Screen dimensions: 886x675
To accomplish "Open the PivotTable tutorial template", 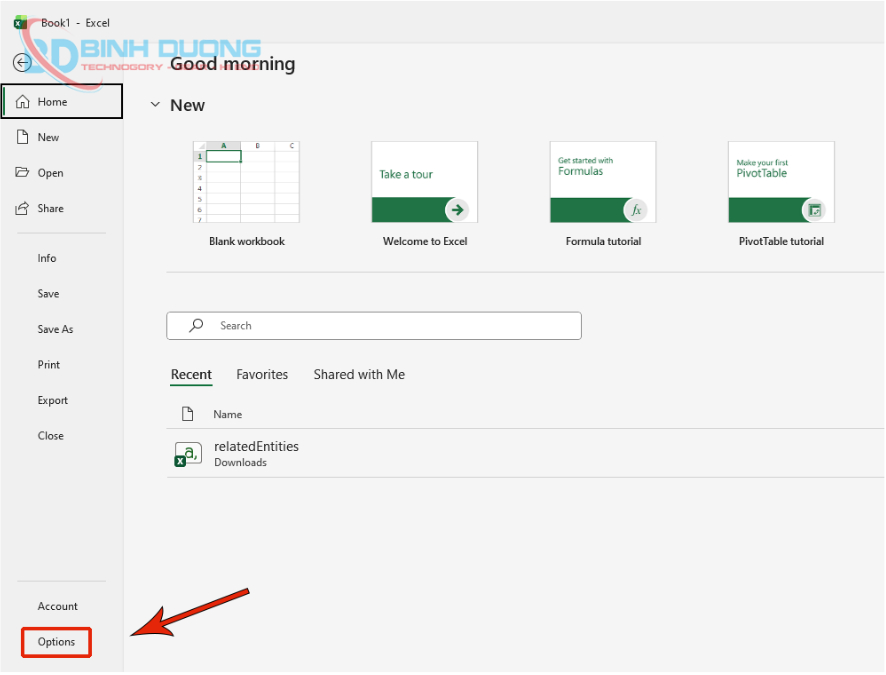I will (x=781, y=182).
